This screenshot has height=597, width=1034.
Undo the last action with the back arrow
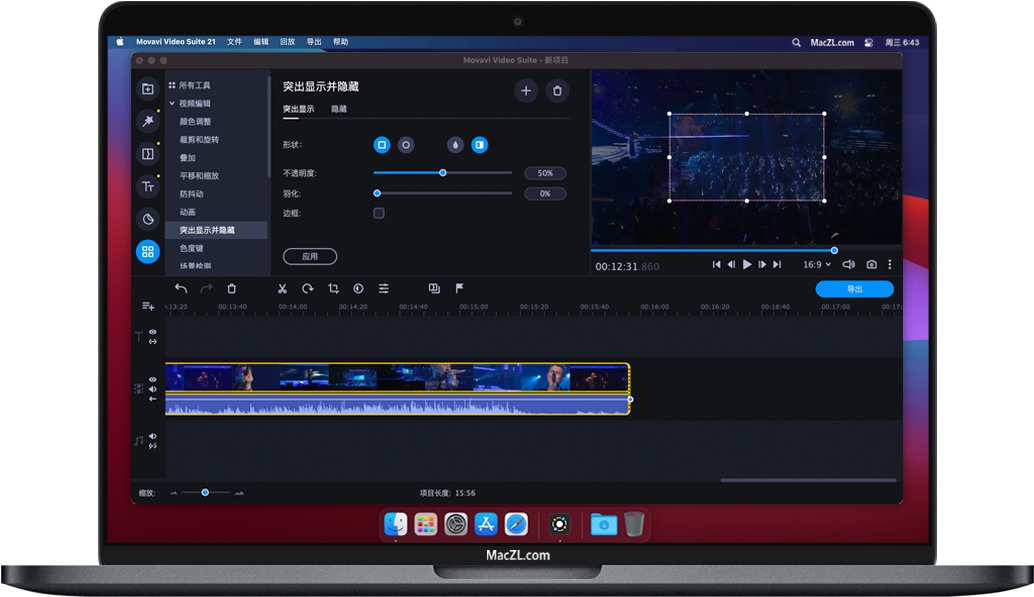tap(180, 288)
